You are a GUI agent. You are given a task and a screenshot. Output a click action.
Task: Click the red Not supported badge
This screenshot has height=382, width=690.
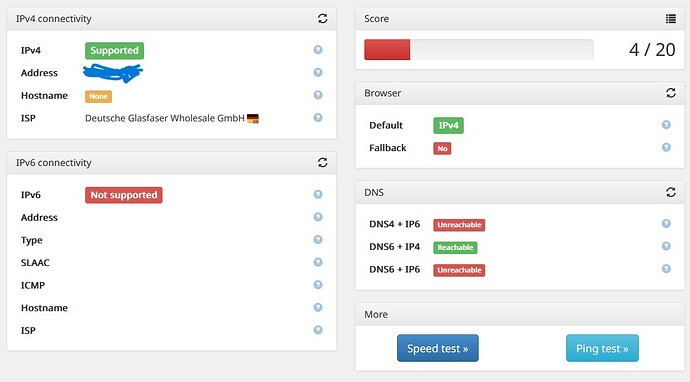[x=124, y=195]
